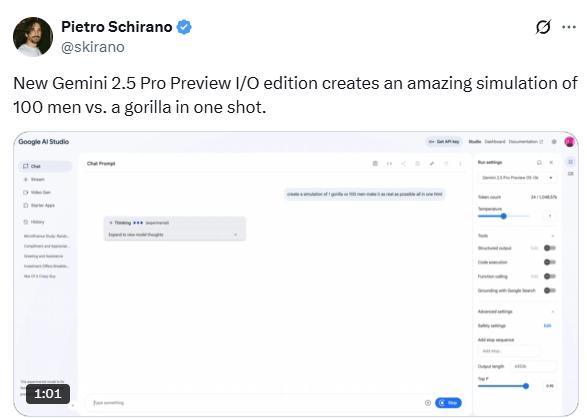Image resolution: width=587 pixels, height=418 pixels.
Task: Collapse the Tools section chevron
Action: tap(553, 236)
